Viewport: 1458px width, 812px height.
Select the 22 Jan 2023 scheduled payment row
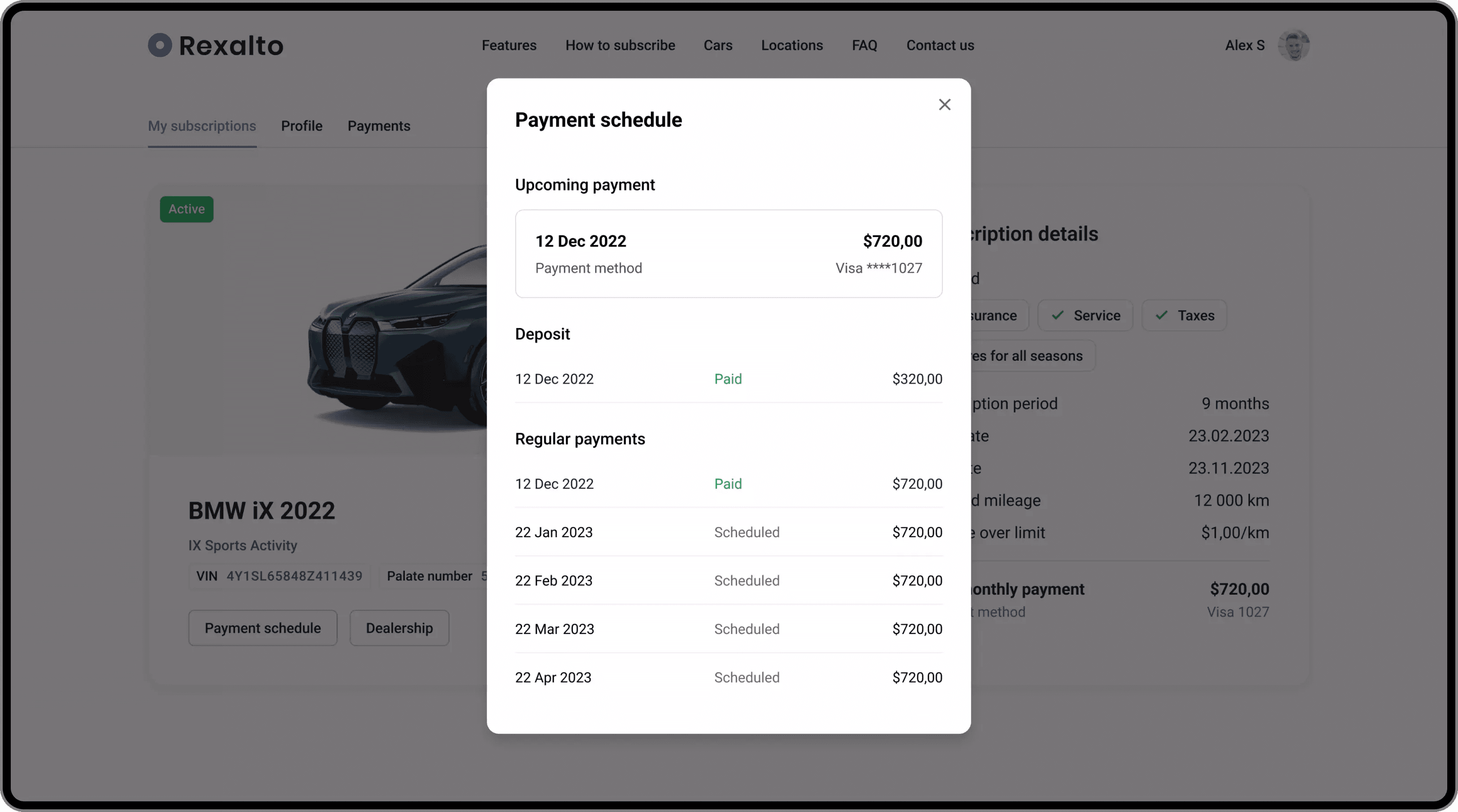click(729, 532)
